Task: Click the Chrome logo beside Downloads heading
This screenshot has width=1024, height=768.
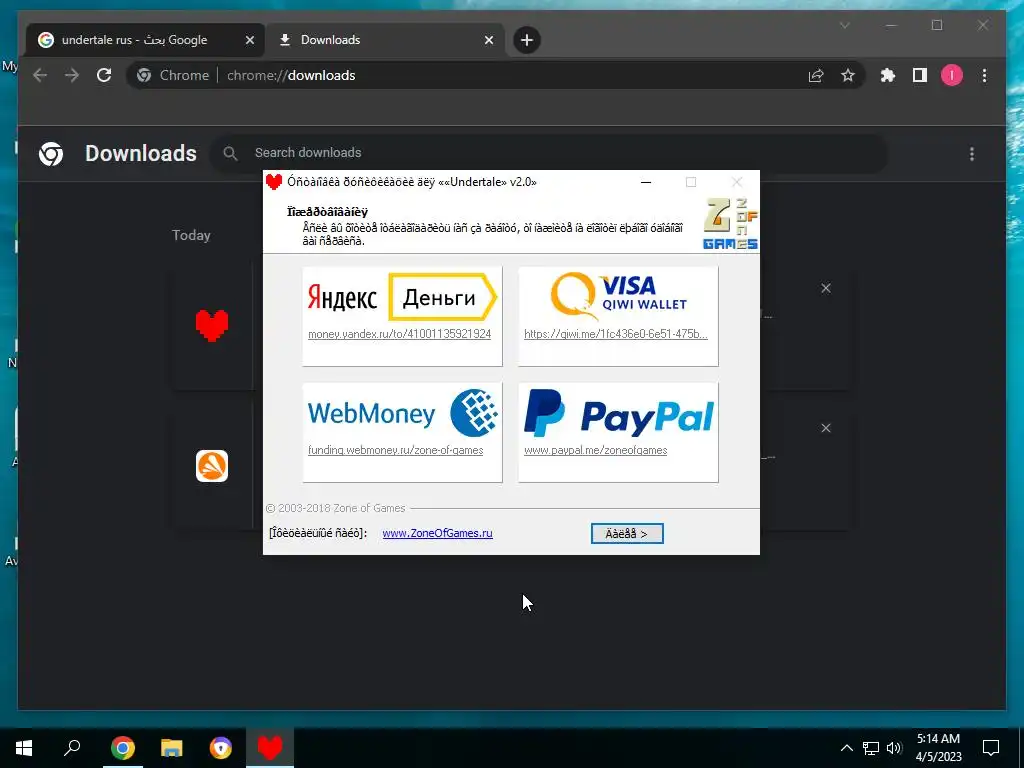Action: (51, 154)
